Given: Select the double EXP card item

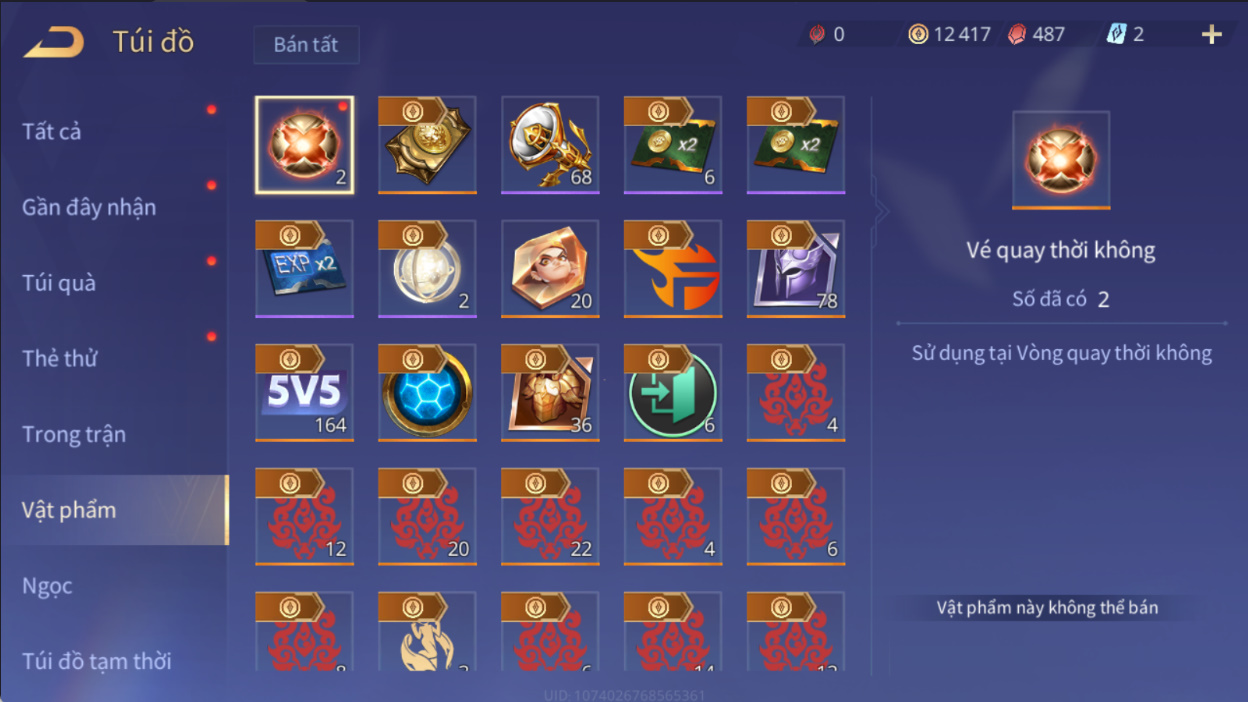Looking at the screenshot, I should [x=304, y=268].
